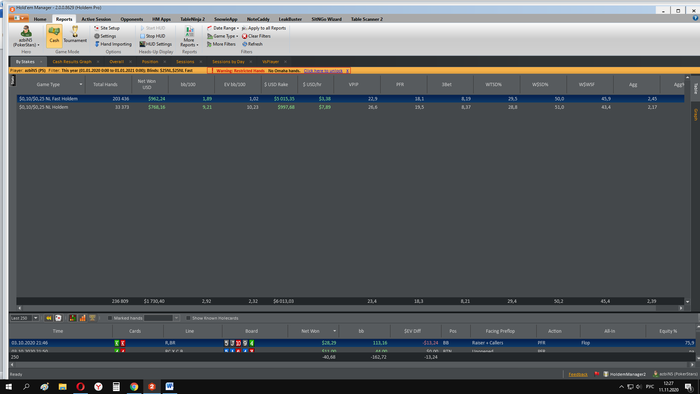Switch to Active Session ribbon tab
700x394 pixels.
(x=96, y=19)
